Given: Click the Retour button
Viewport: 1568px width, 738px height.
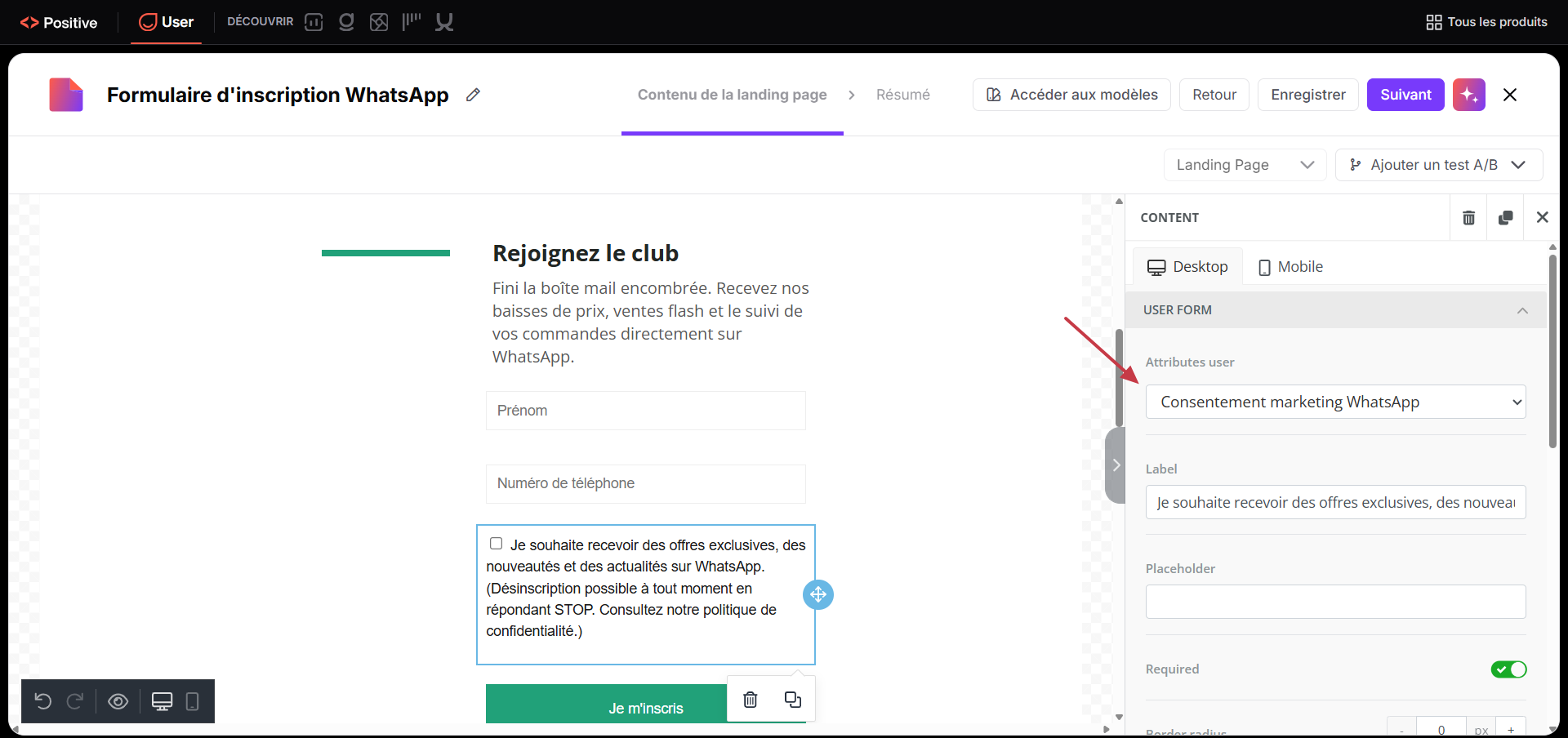Looking at the screenshot, I should point(1214,95).
